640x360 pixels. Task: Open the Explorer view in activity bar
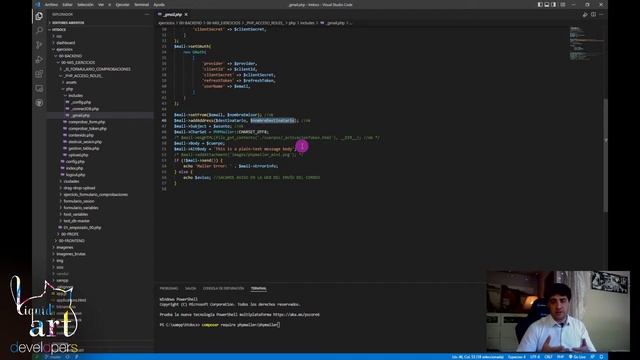pos(39,16)
